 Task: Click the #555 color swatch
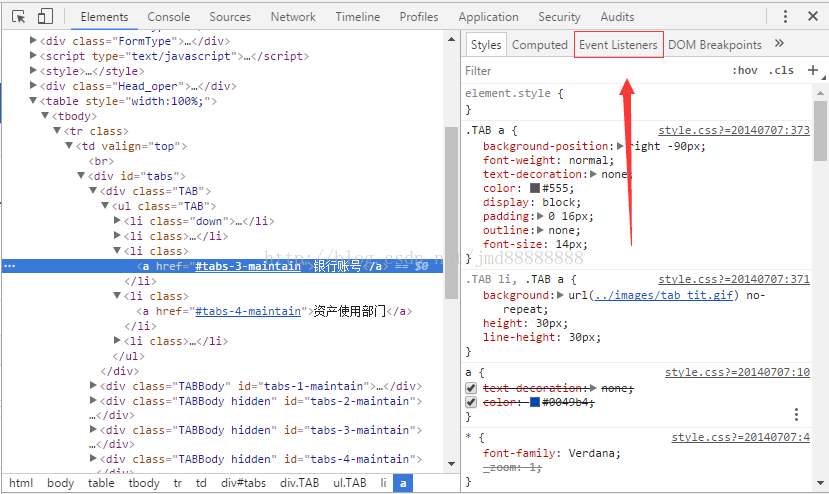pos(535,188)
